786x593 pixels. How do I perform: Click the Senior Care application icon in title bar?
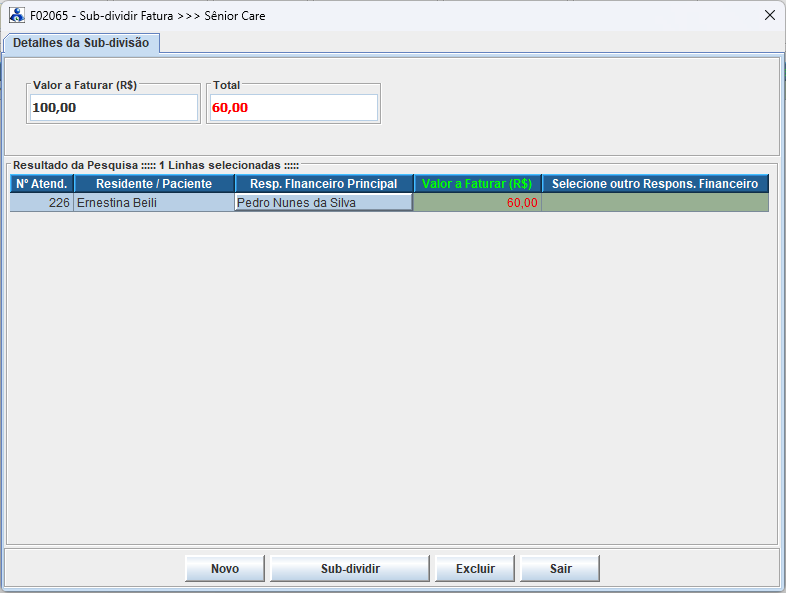coord(17,16)
